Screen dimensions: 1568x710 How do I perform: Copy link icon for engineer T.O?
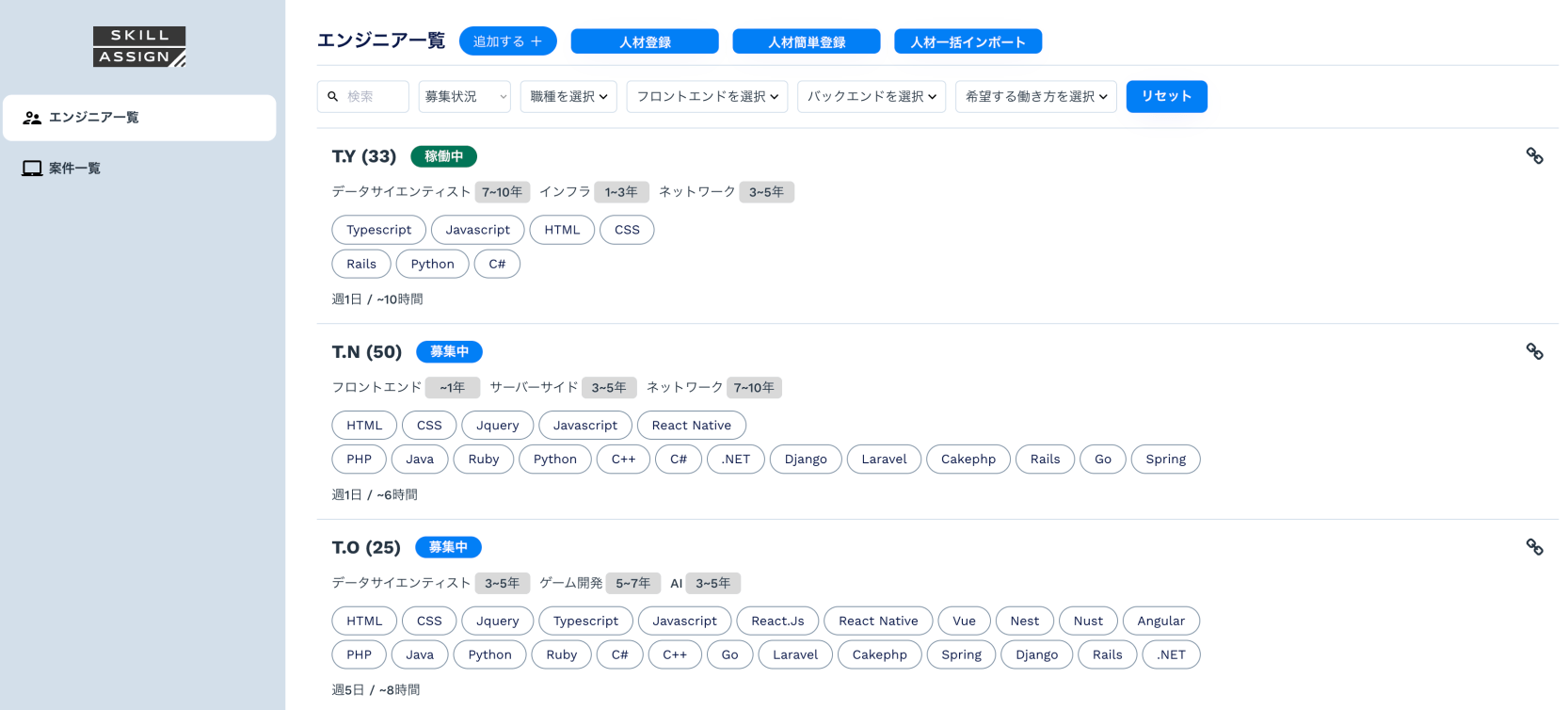tap(1534, 547)
